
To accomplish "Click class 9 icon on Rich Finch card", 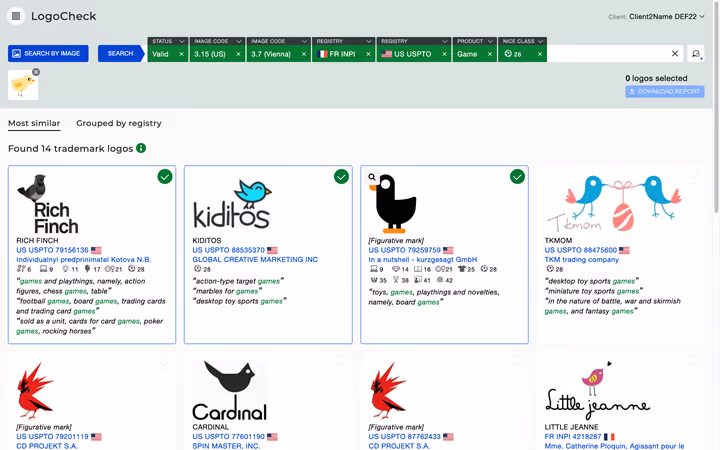I will [x=46, y=269].
